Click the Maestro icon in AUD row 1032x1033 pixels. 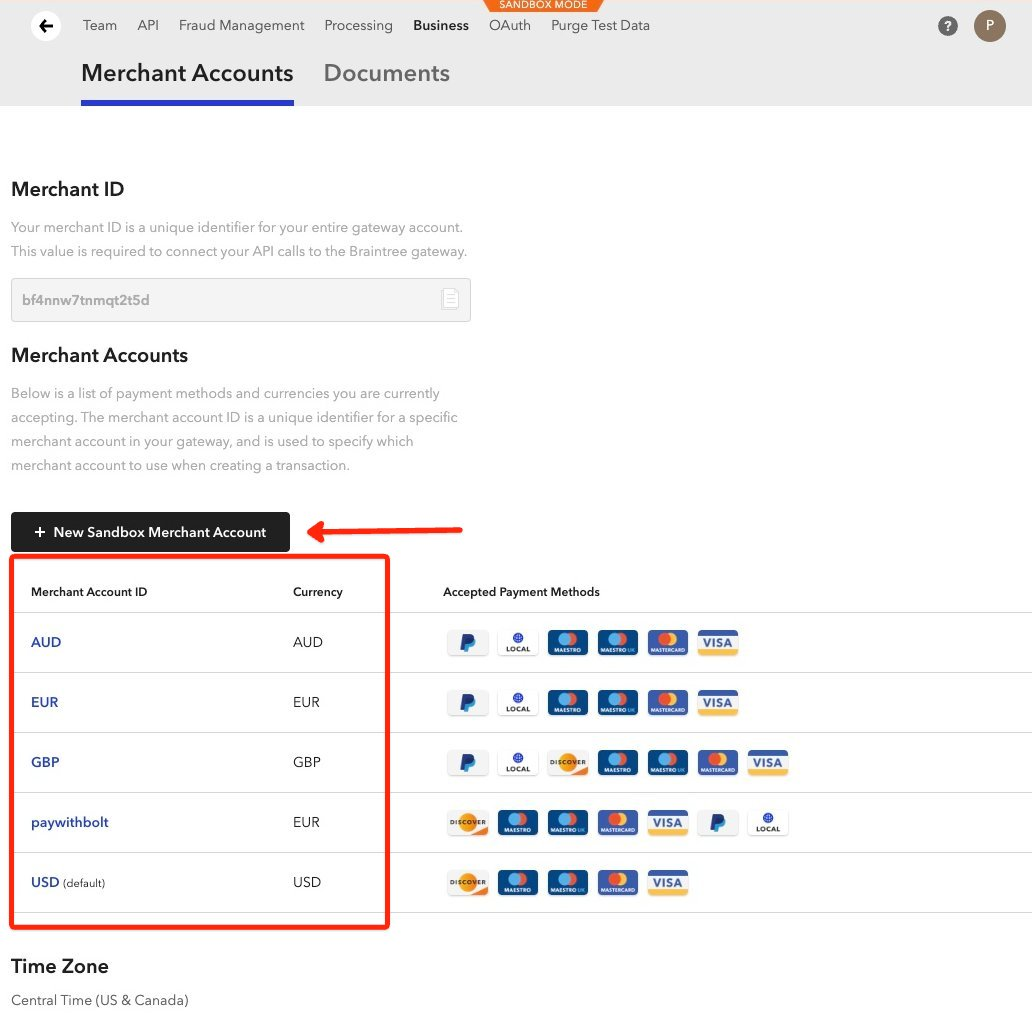coord(567,642)
